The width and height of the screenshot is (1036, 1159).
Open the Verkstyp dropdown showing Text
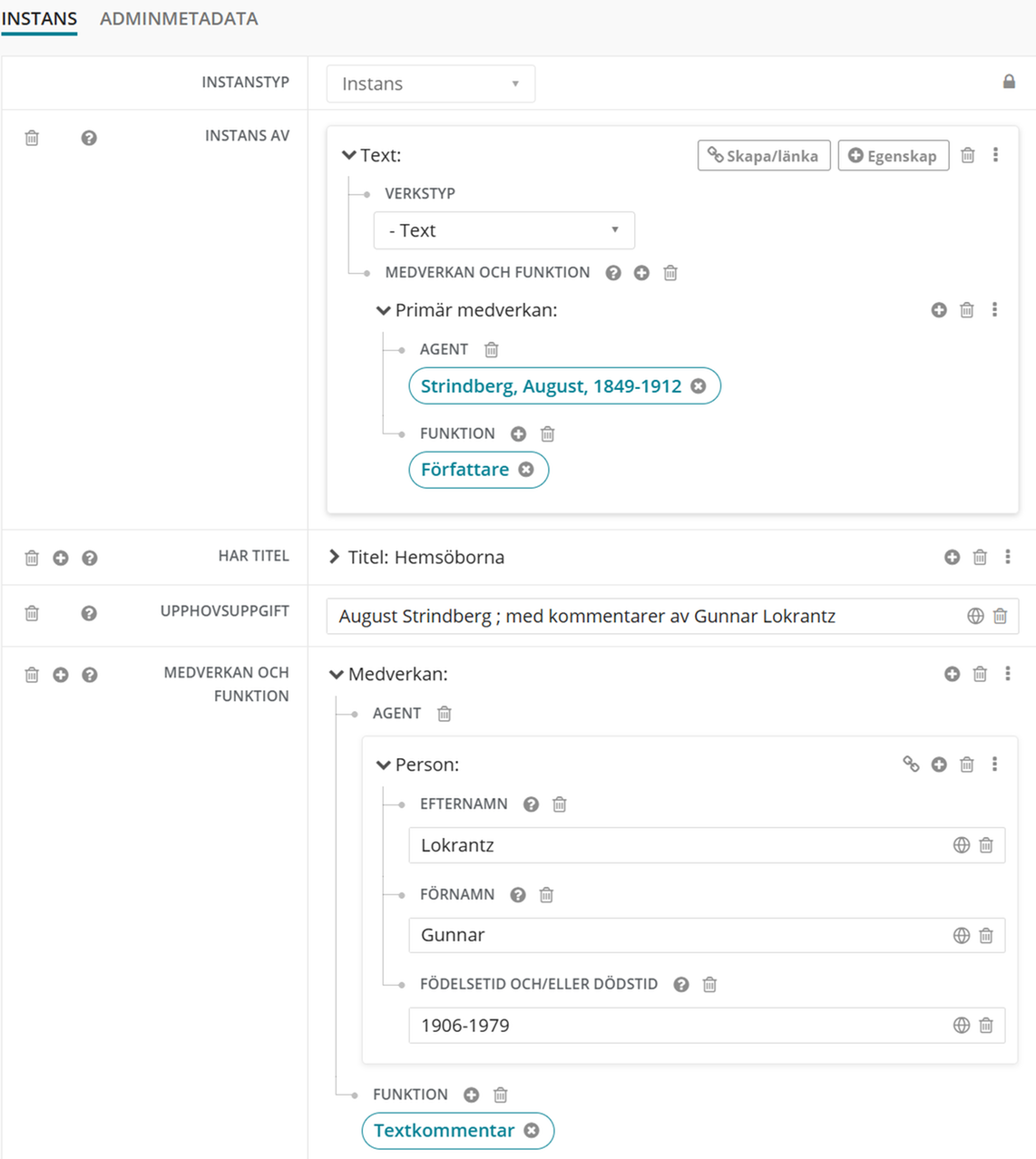pos(503,230)
